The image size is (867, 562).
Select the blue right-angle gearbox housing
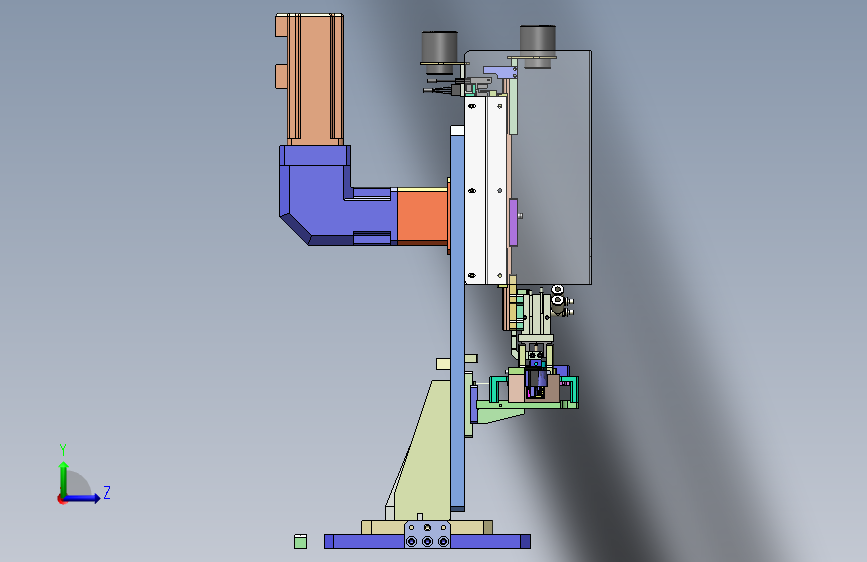point(318,194)
